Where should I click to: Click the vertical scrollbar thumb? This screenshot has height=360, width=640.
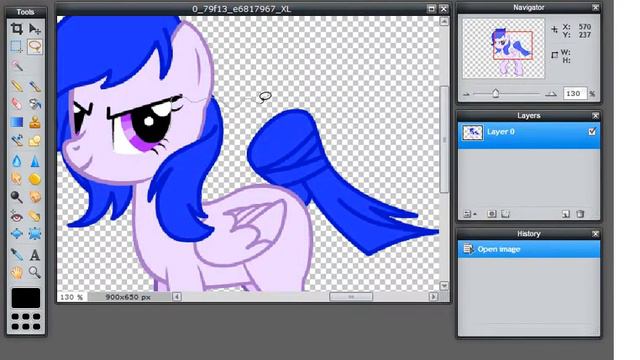pyautogui.click(x=444, y=140)
